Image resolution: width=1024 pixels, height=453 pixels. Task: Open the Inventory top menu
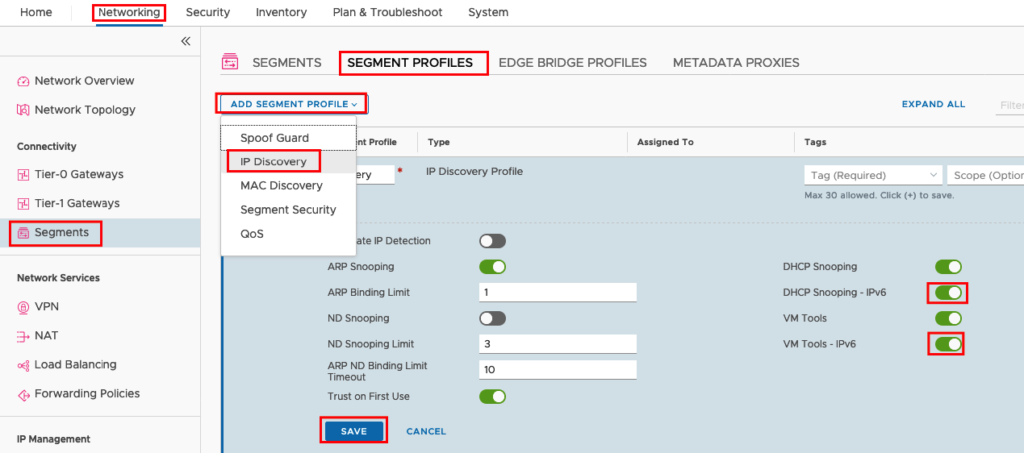281,12
